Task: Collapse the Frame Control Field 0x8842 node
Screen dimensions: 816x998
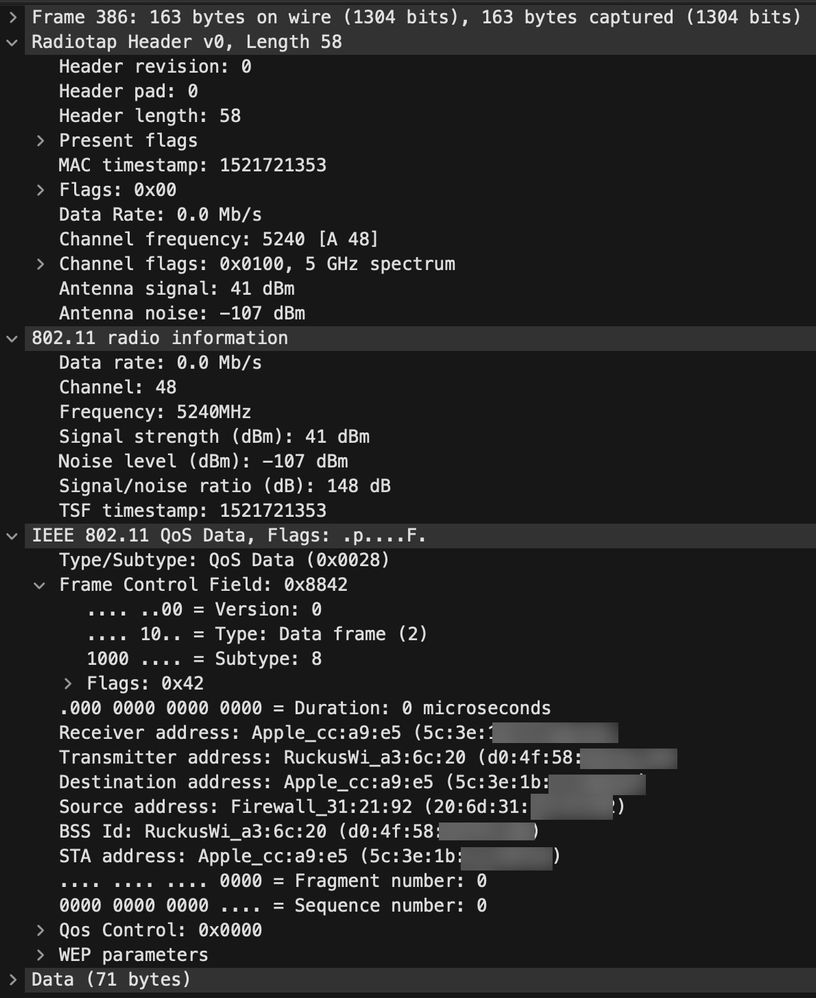Action: click(x=40, y=585)
